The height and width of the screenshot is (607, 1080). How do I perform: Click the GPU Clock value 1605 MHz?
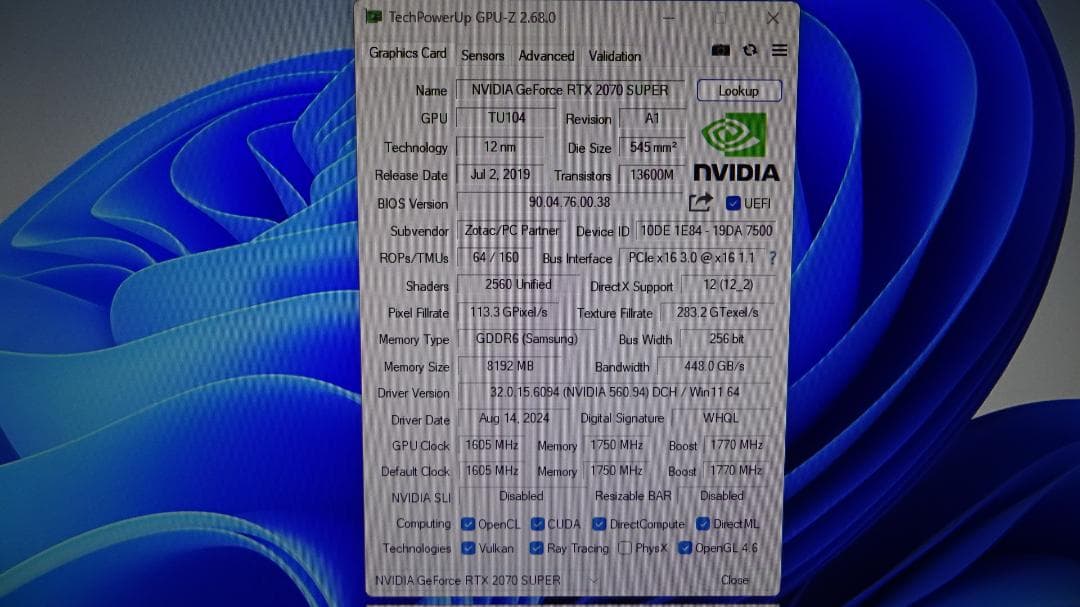click(491, 445)
